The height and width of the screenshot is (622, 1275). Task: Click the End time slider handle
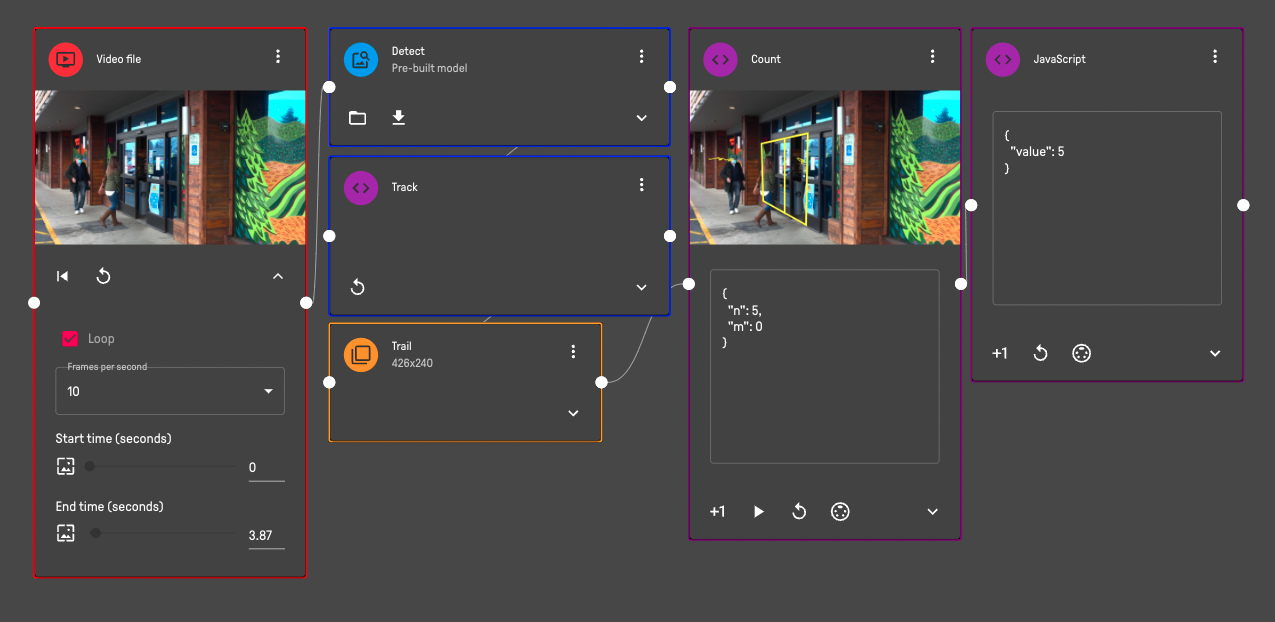click(x=96, y=533)
